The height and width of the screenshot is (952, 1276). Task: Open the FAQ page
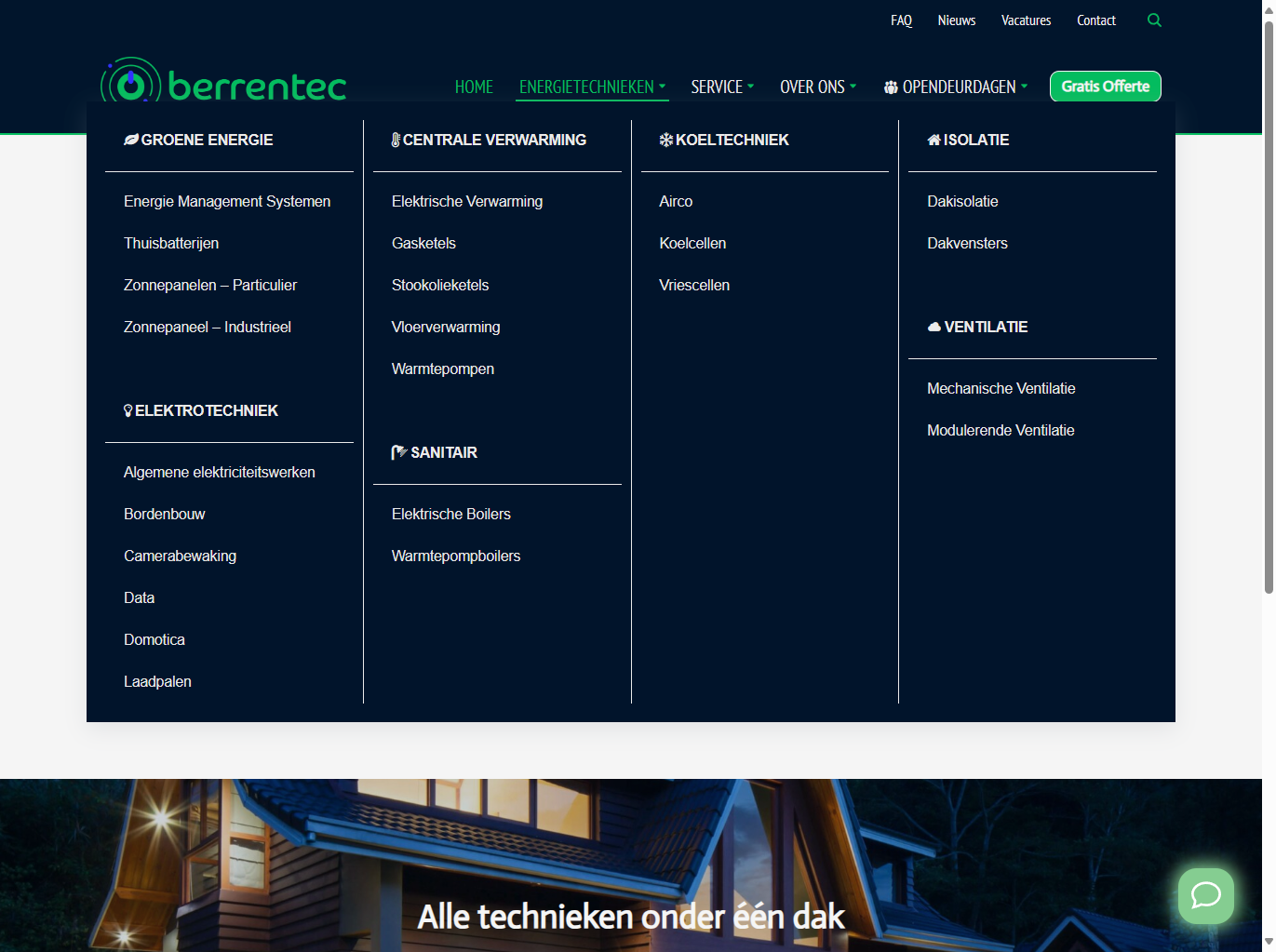tap(901, 20)
